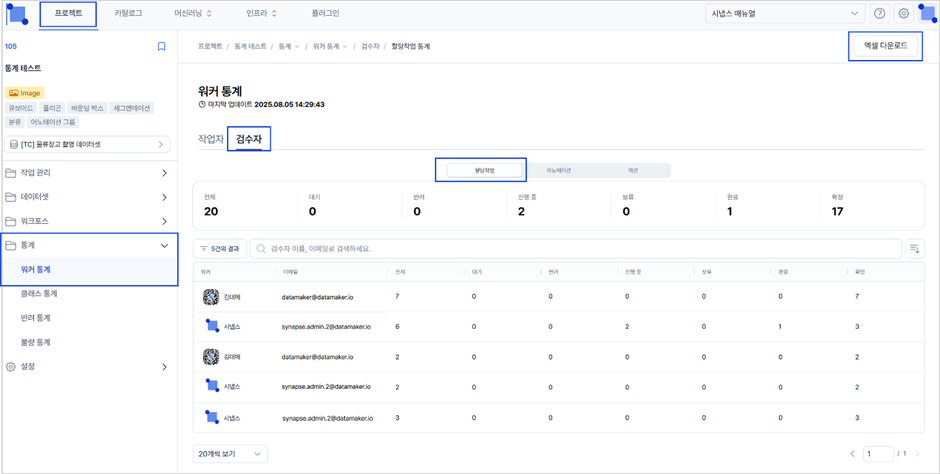The height and width of the screenshot is (474, 940).
Task: Open settings via the top bar gear icon
Action: (x=904, y=14)
